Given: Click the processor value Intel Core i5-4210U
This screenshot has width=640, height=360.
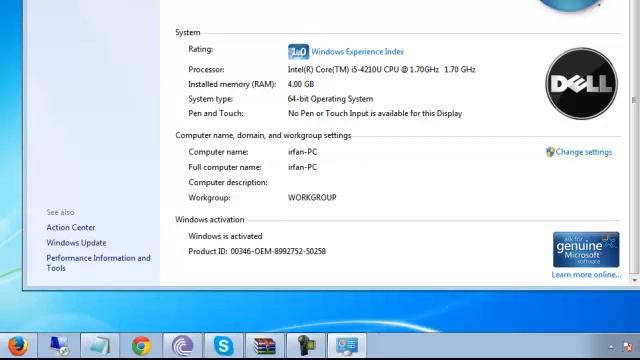Looking at the screenshot, I should pos(382,69).
